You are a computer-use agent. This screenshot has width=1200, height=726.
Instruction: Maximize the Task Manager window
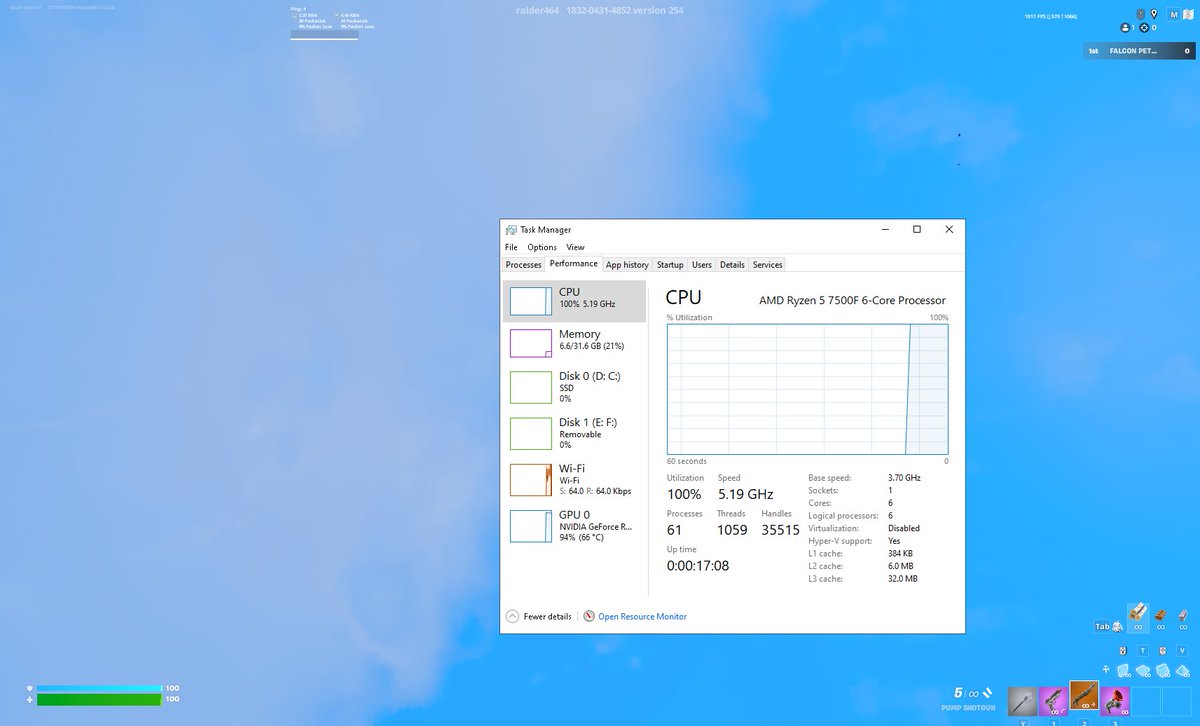[916, 229]
